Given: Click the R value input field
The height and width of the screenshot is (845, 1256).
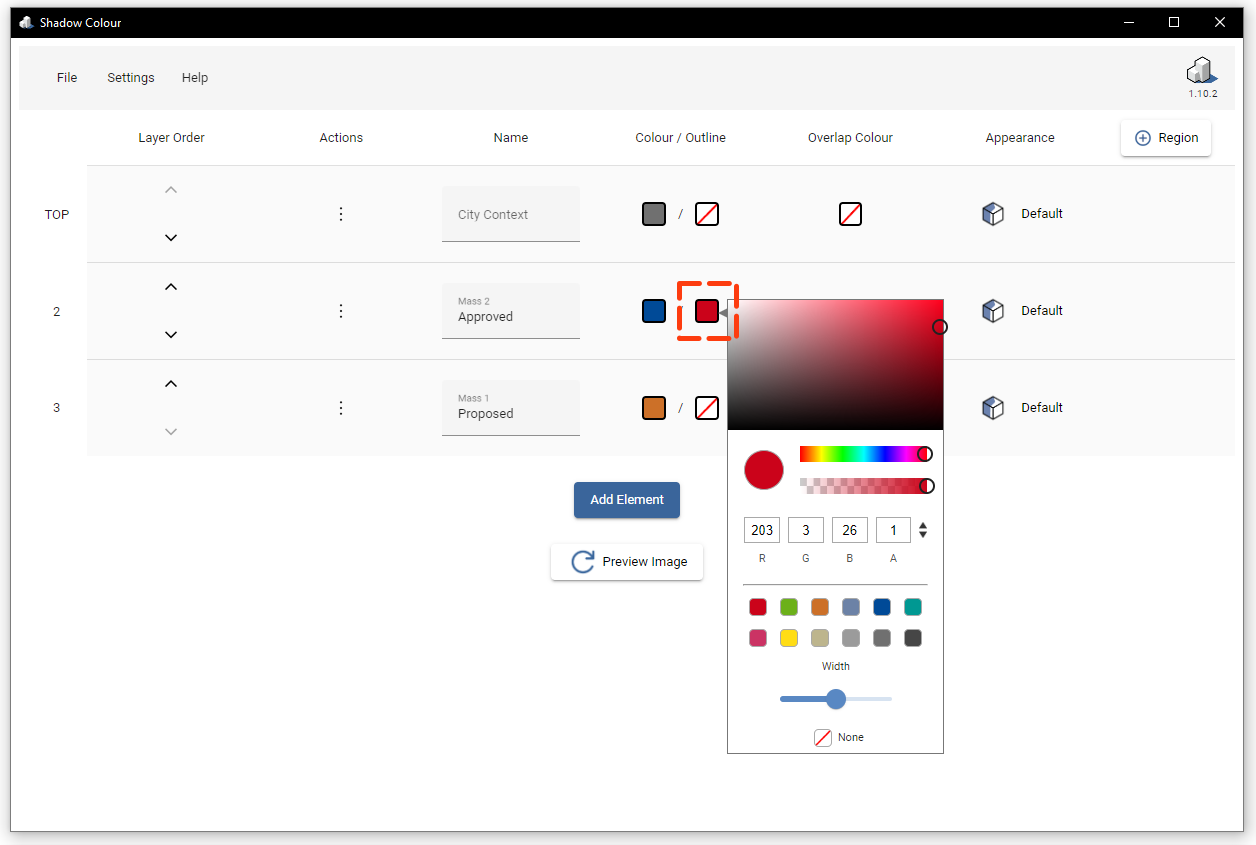Looking at the screenshot, I should (x=761, y=529).
